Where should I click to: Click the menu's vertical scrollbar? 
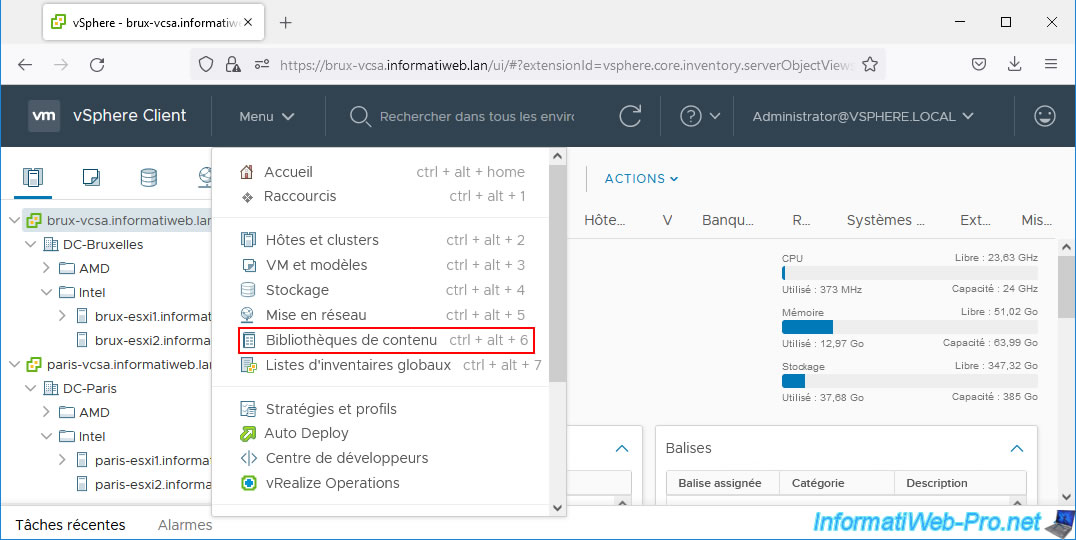[x=557, y=272]
